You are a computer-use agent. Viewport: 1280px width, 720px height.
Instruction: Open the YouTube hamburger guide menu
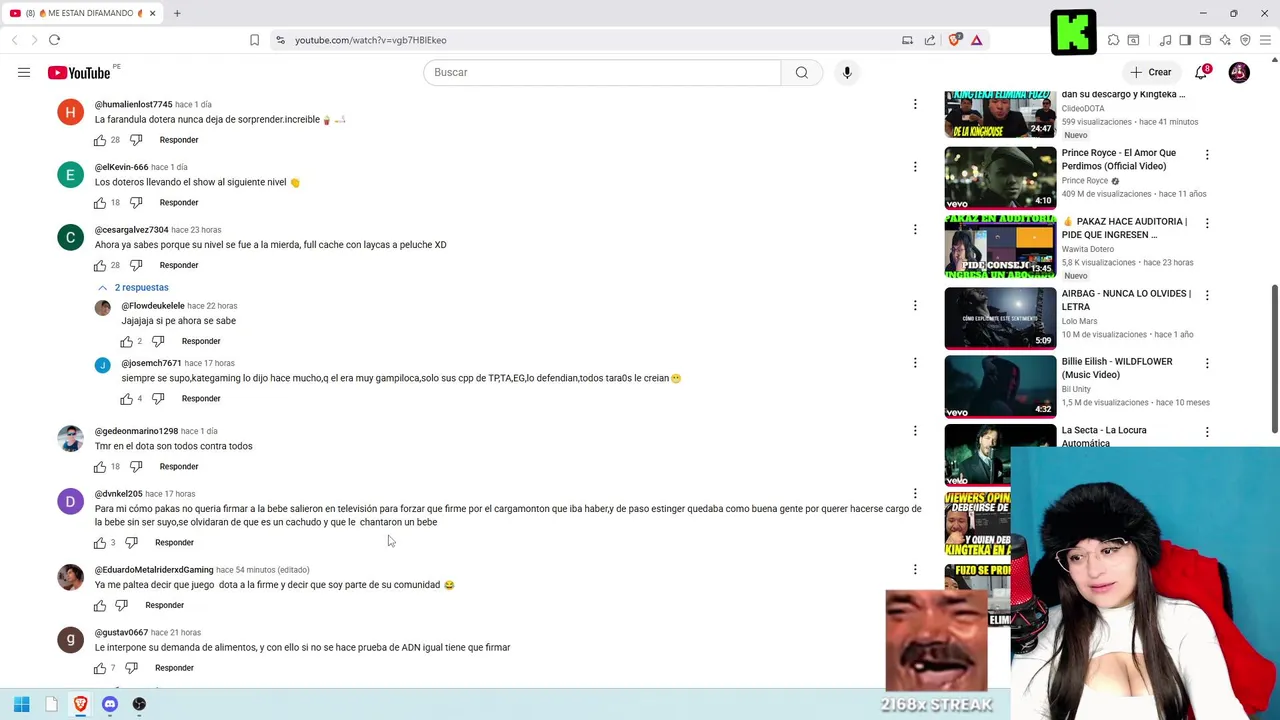coord(24,72)
